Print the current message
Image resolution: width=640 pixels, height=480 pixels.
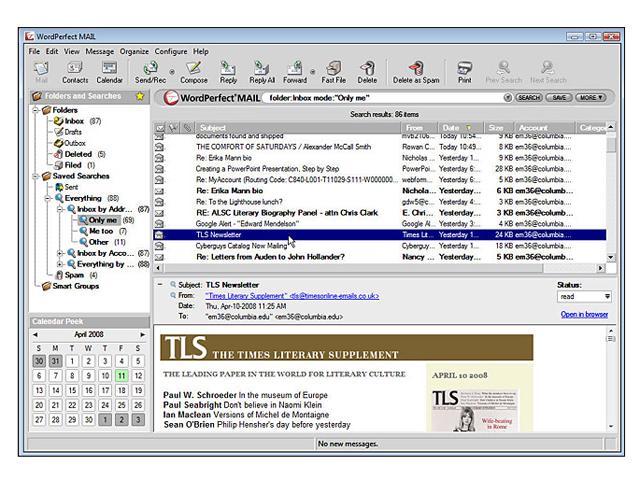point(464,72)
